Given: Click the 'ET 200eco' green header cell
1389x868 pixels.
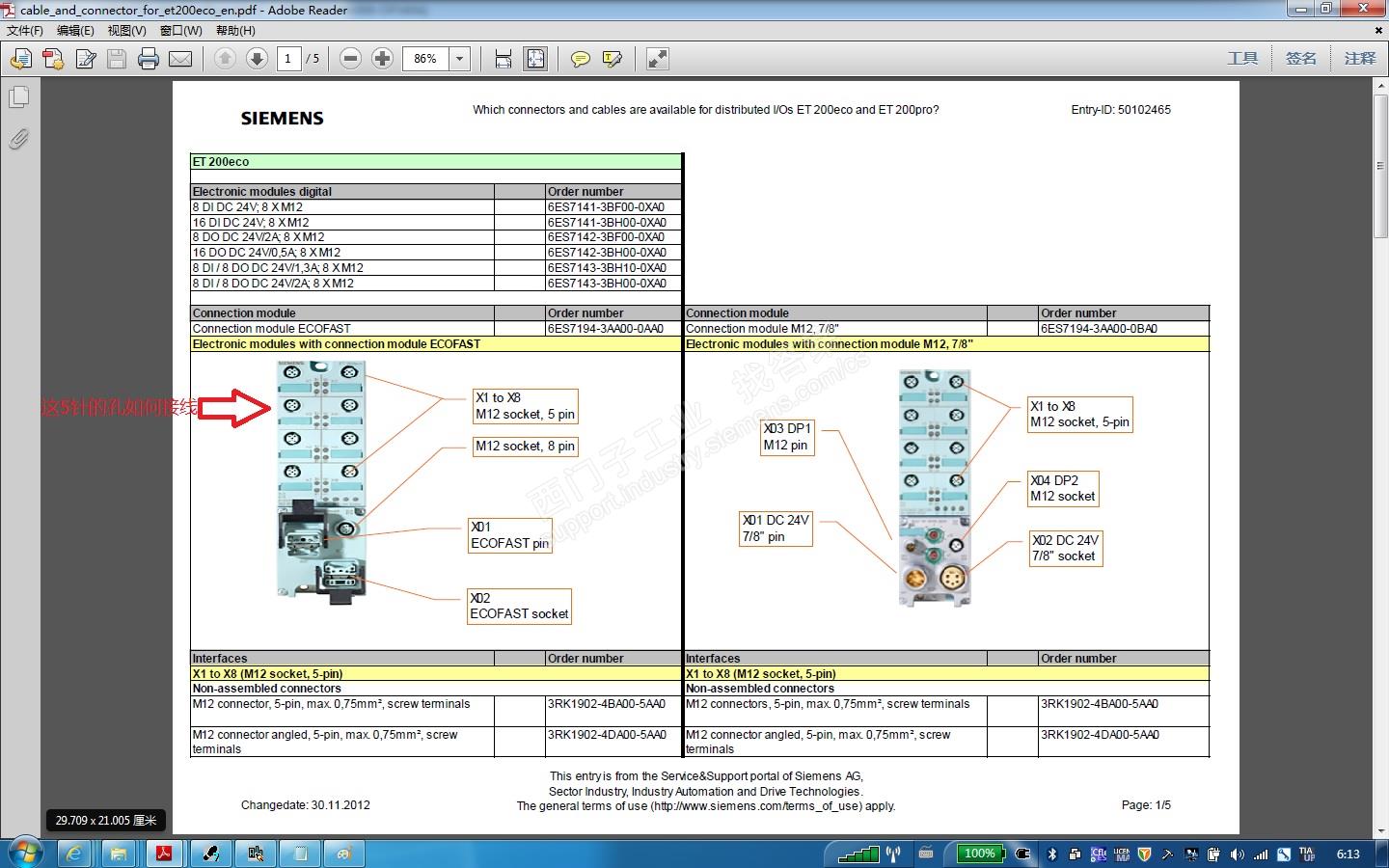Looking at the screenshot, I should pos(436,162).
